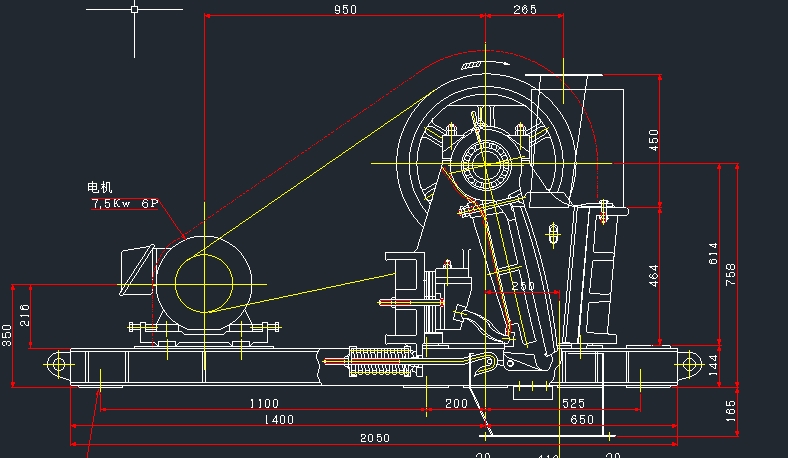The image size is (788, 458).
Task: Select the 265 dimension text
Action: pyautogui.click(x=525, y=10)
